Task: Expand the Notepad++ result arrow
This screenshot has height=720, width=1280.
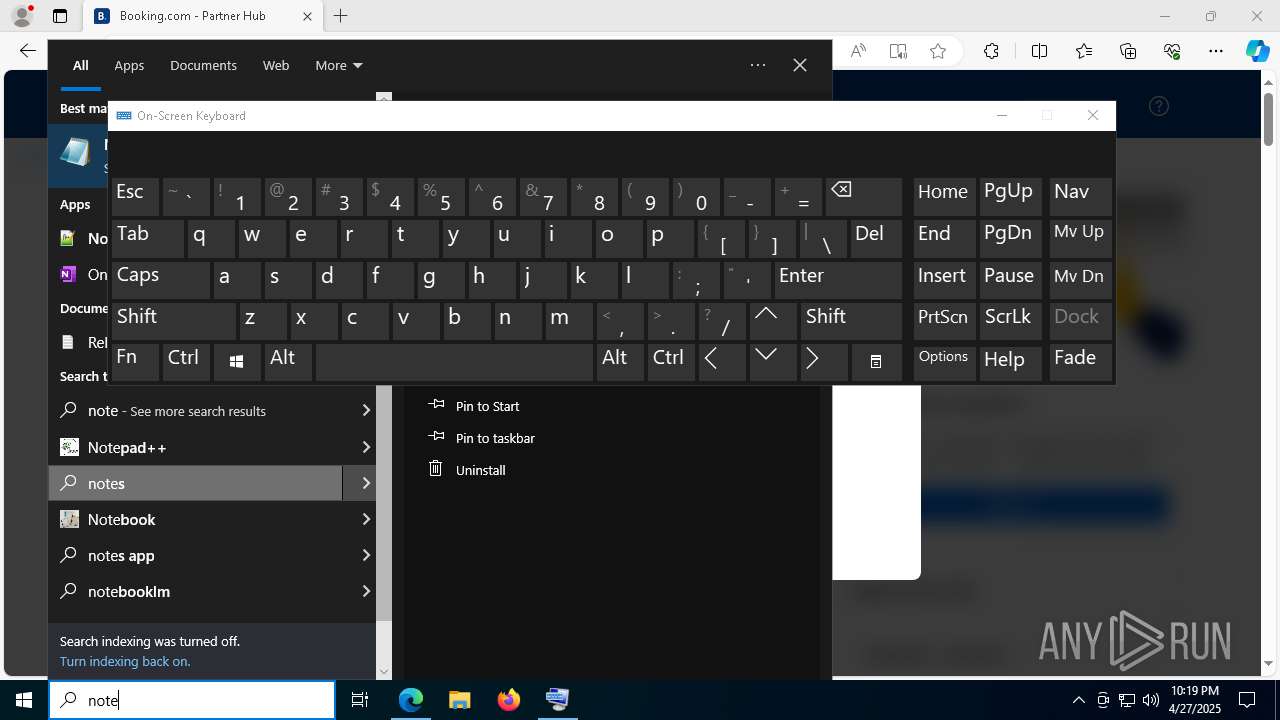Action: tap(365, 447)
